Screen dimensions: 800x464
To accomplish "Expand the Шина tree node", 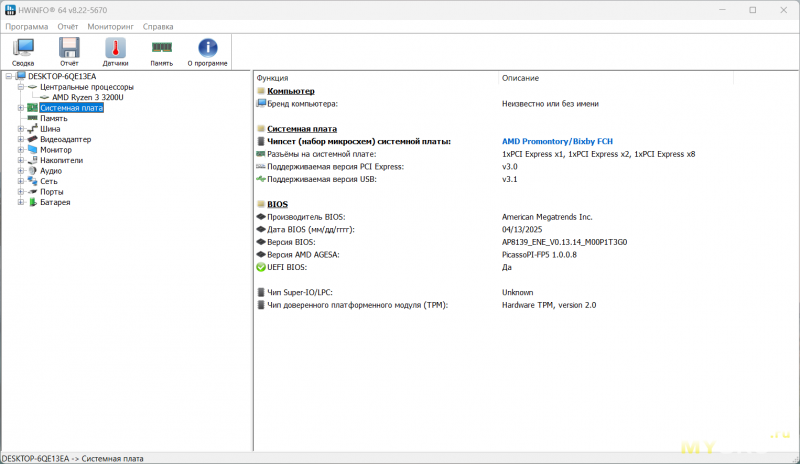I will click(20, 129).
